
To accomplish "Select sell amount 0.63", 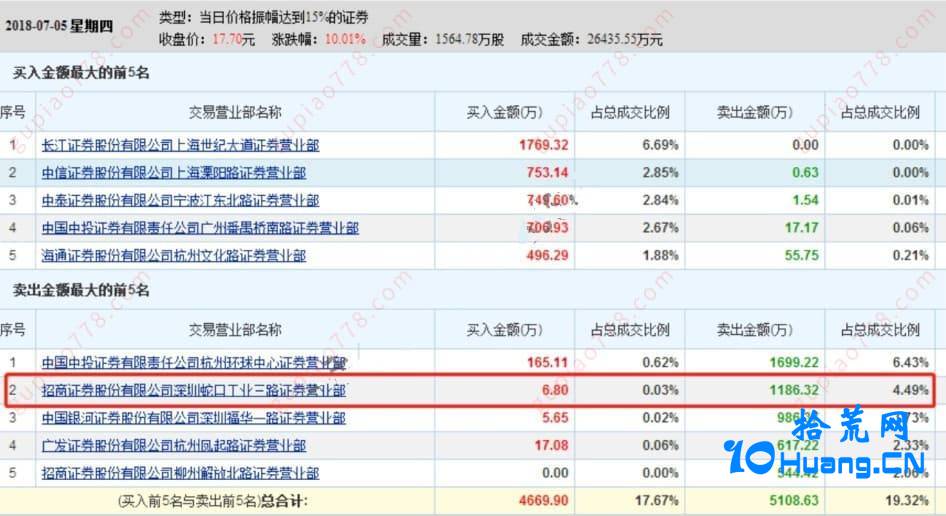I will tap(805, 173).
